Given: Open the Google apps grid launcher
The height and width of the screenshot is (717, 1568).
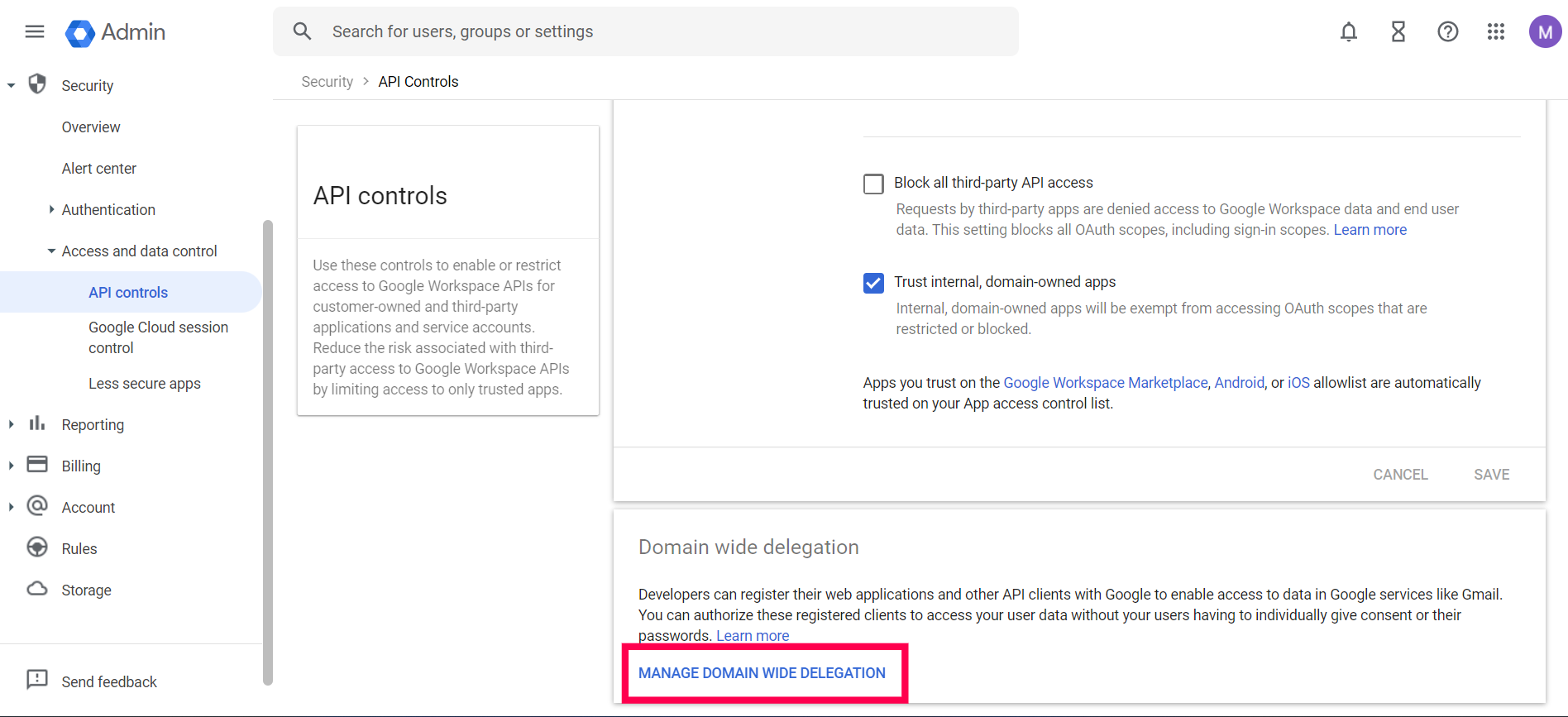Looking at the screenshot, I should point(1496,32).
